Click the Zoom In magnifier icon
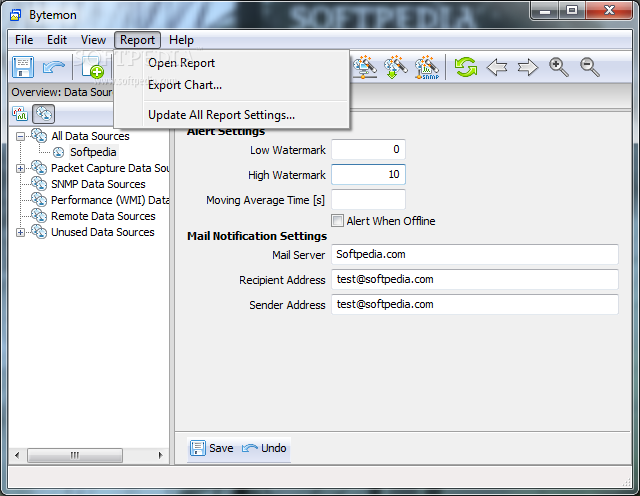The height and width of the screenshot is (496, 640). 559,67
